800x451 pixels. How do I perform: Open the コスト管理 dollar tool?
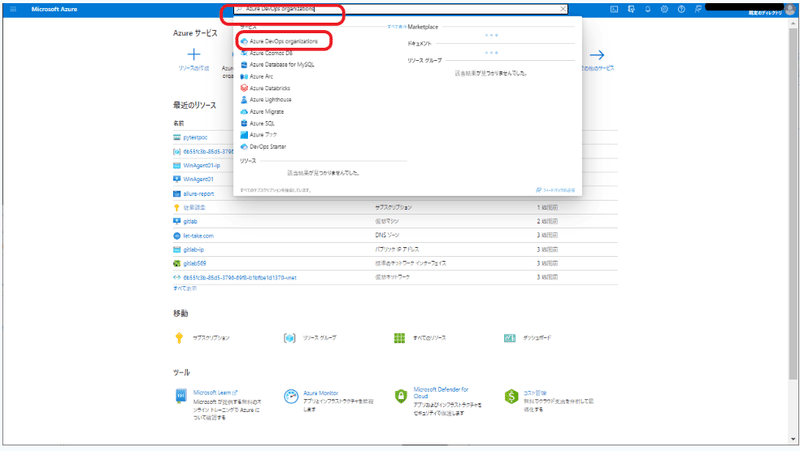[535, 393]
